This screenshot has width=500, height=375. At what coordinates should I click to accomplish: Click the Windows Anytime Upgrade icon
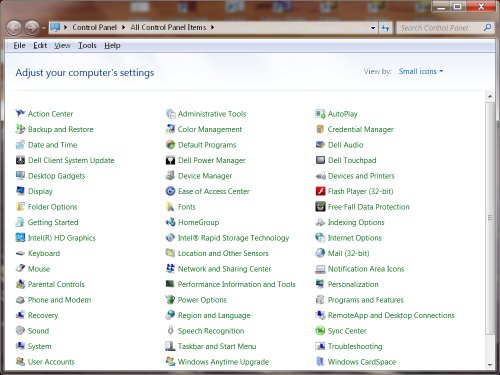pos(170,362)
